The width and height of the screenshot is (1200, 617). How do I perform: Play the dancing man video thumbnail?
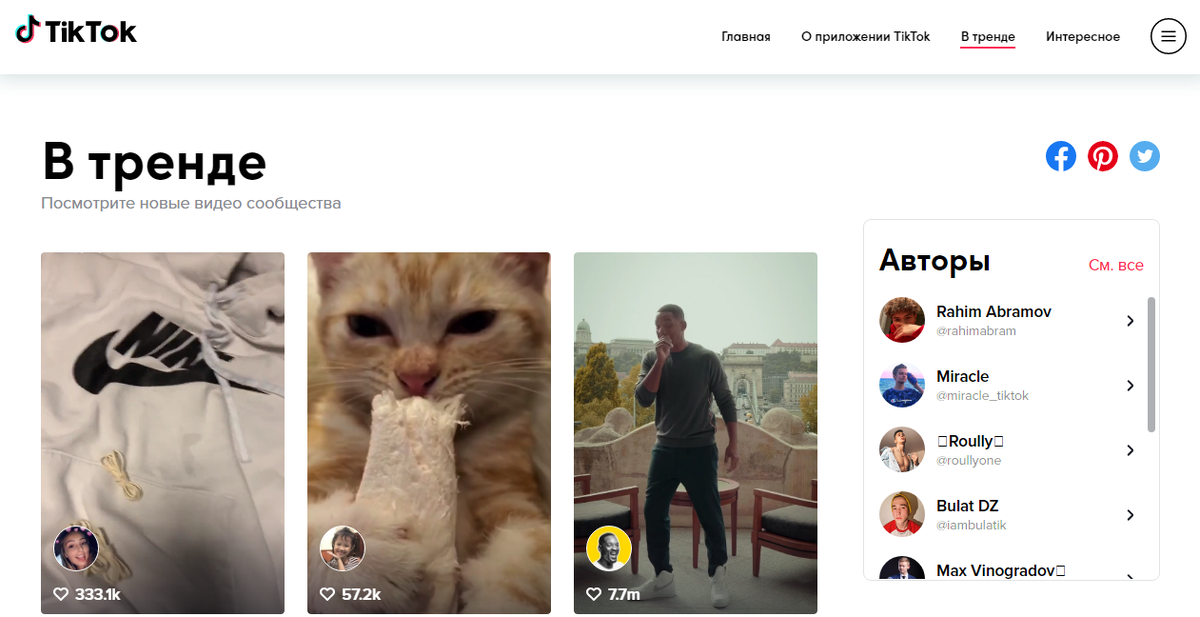[x=696, y=433]
